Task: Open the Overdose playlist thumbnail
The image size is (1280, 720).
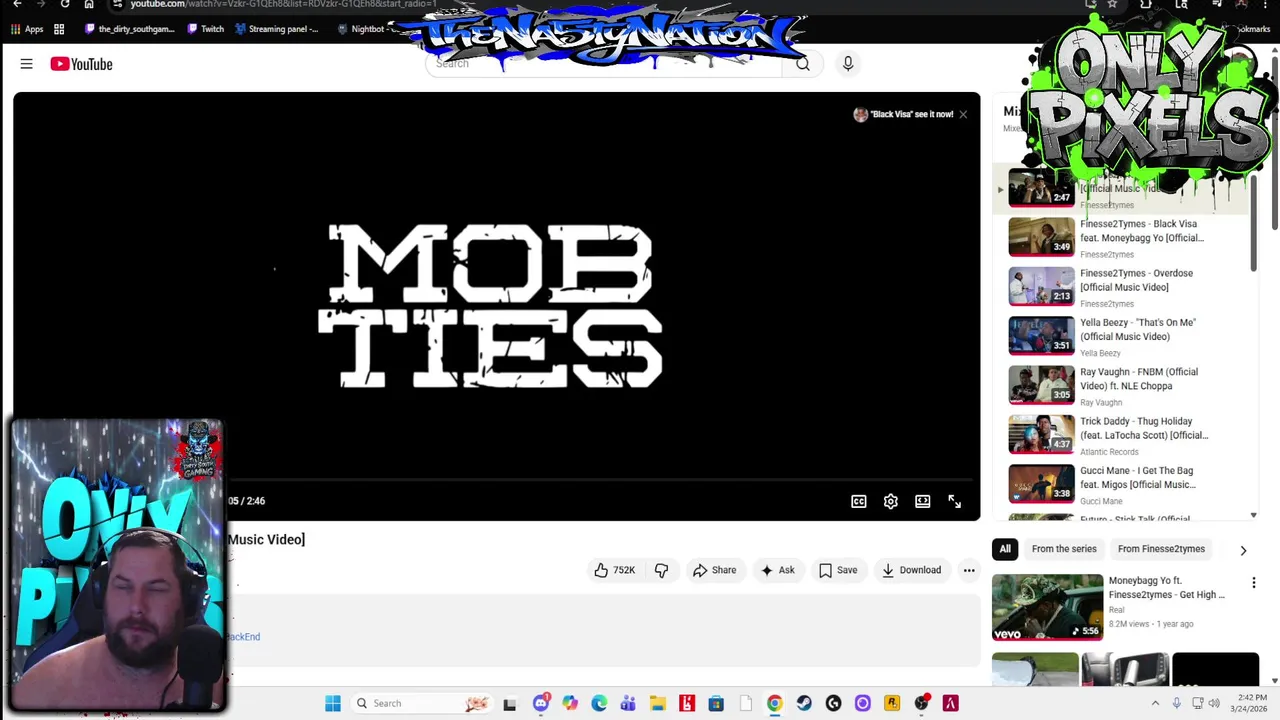Action: (1041, 286)
